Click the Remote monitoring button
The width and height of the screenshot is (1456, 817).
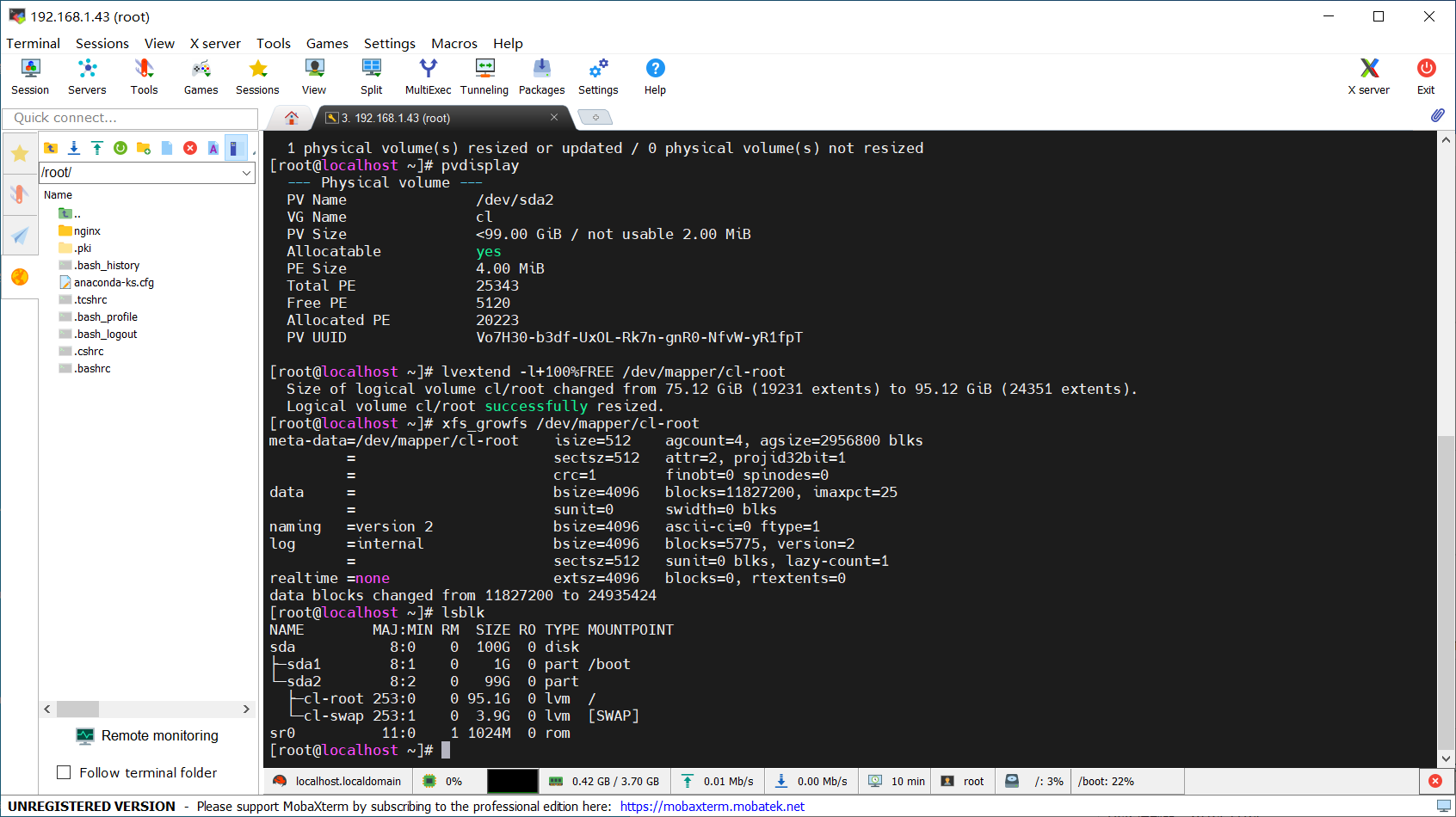click(x=147, y=735)
